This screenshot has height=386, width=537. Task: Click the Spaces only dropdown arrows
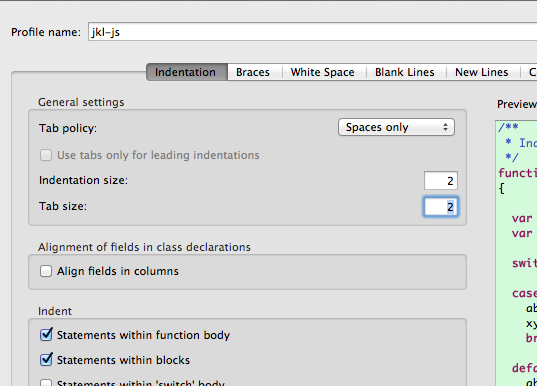(x=445, y=127)
